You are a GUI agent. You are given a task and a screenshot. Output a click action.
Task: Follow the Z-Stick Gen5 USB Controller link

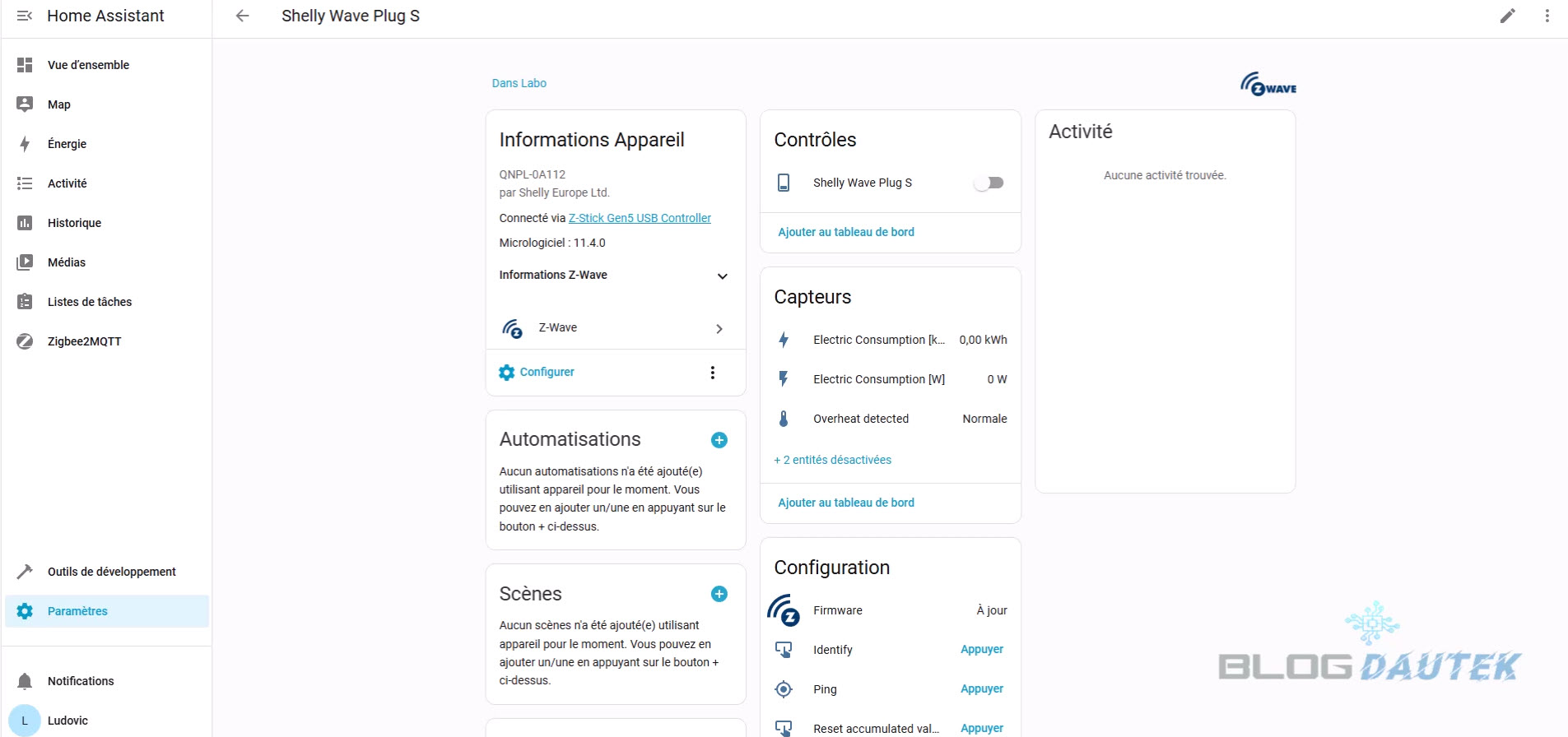640,218
